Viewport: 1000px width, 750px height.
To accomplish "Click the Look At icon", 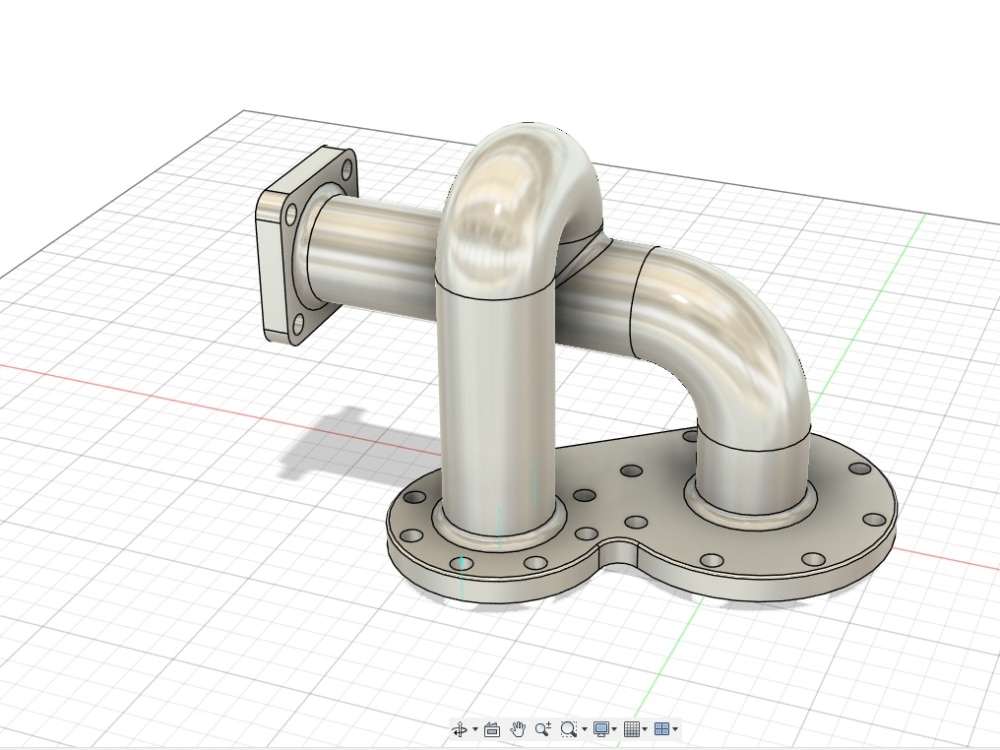I will coord(492,729).
